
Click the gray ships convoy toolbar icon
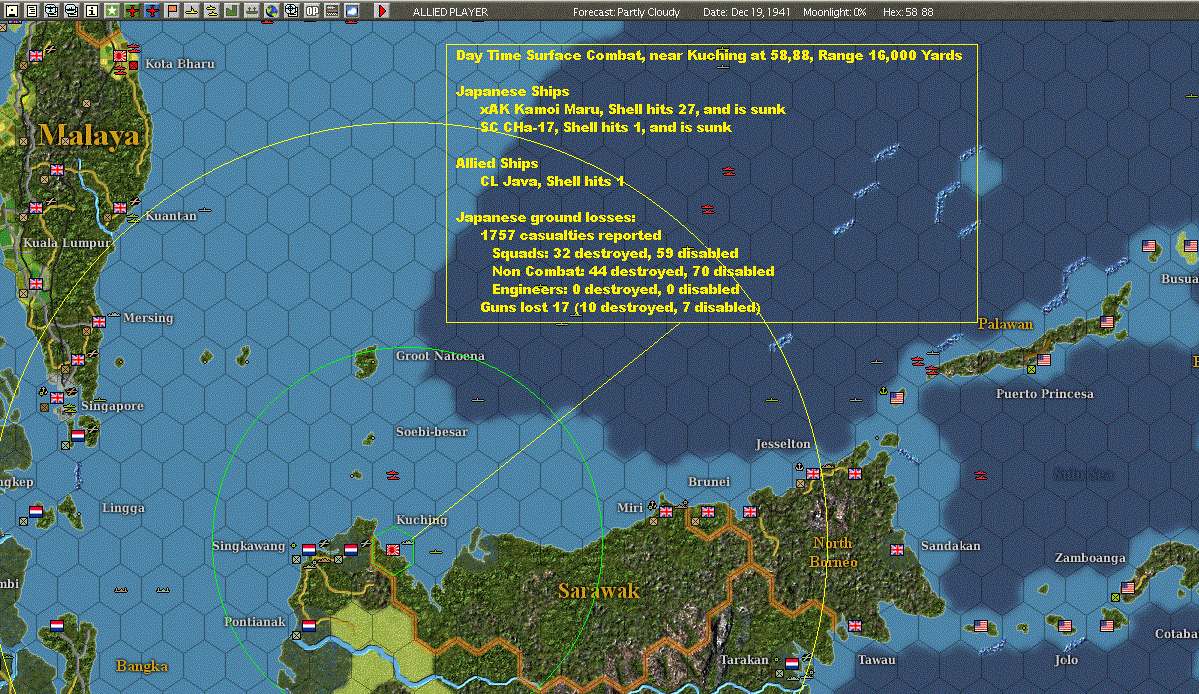pyautogui.click(x=252, y=11)
